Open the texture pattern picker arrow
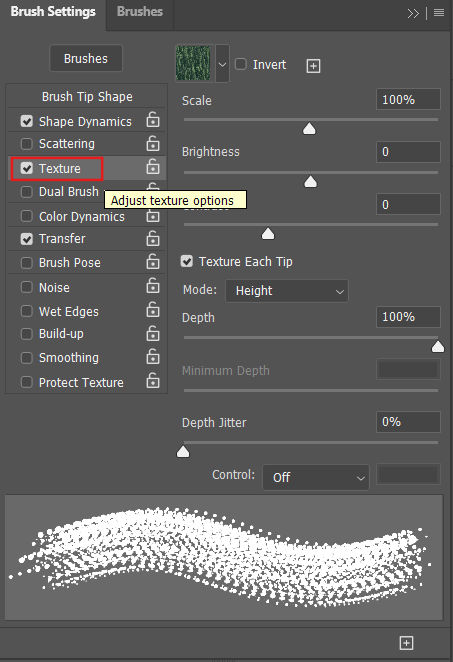Viewport: 453px width, 662px height. pyautogui.click(x=222, y=64)
